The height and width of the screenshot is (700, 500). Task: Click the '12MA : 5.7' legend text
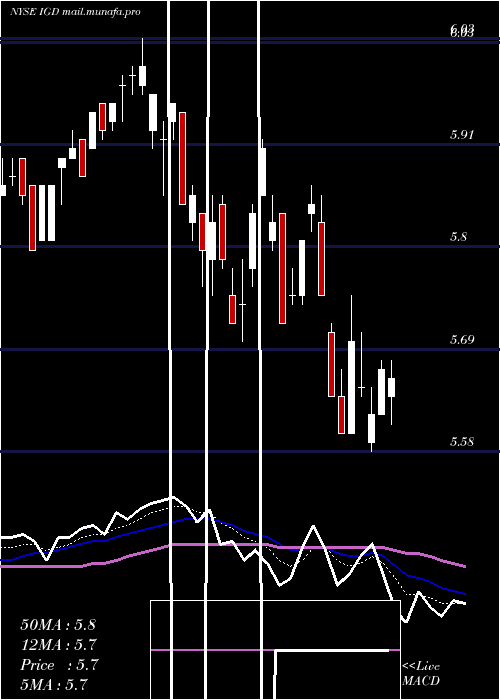pos(58,645)
